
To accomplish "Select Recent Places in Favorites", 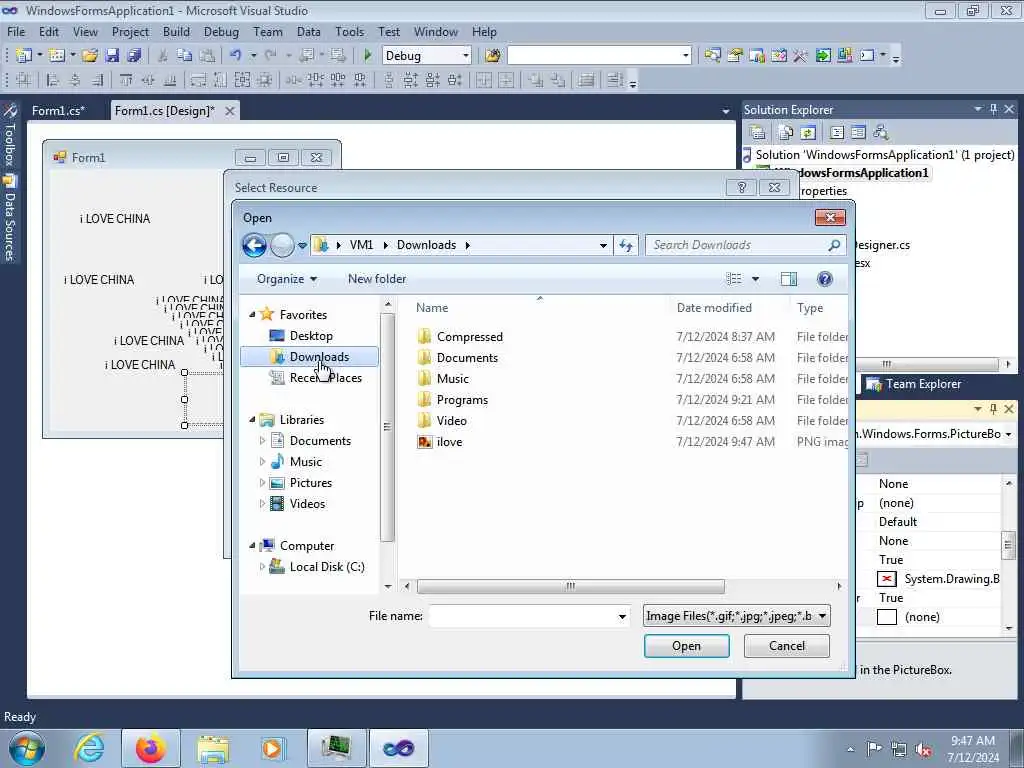I will pos(325,377).
